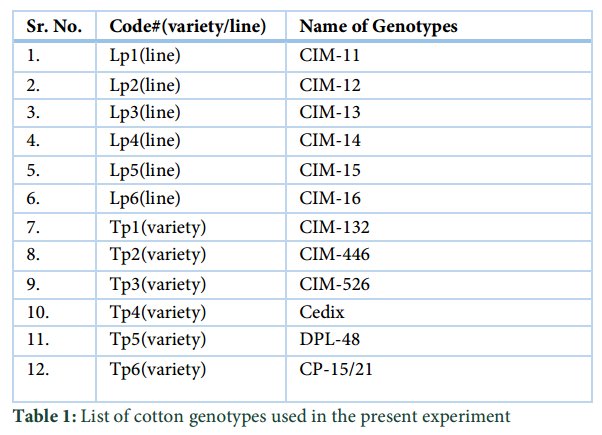Click the 'Name of Genotypes' header
This screenshot has height=435, width=602.
(378, 26)
